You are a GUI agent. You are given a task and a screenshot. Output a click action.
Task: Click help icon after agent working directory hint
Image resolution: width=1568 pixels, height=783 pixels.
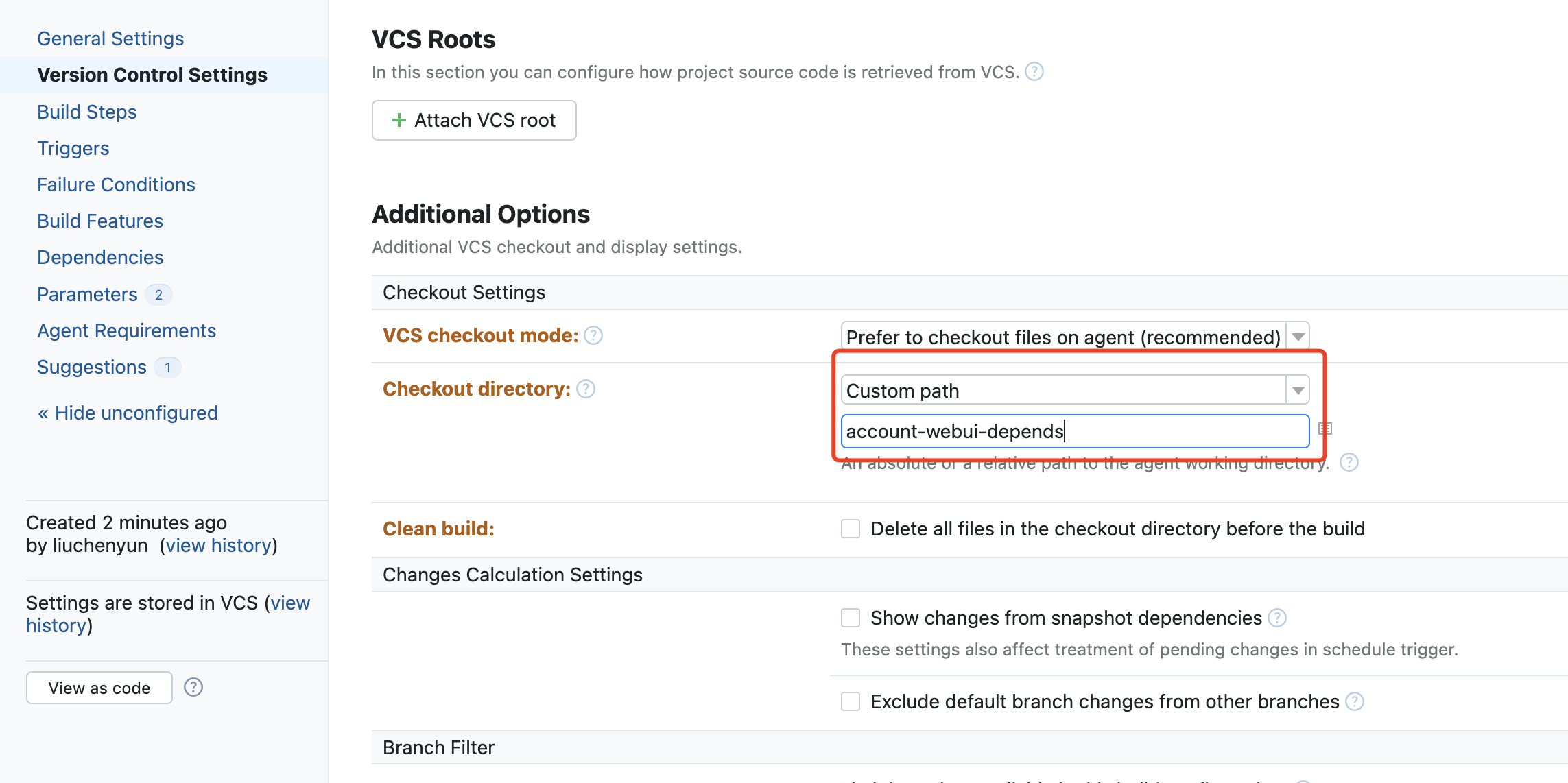pos(1349,463)
